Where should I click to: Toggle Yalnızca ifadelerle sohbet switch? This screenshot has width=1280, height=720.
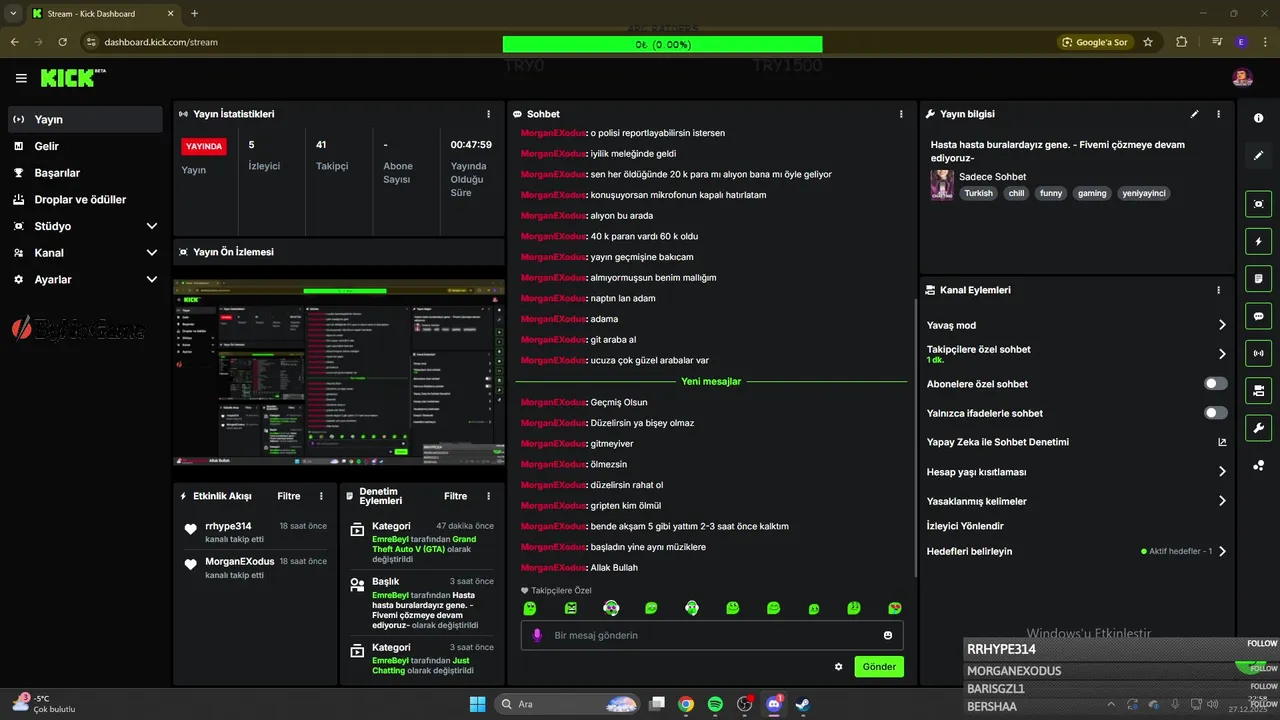[x=1216, y=413]
